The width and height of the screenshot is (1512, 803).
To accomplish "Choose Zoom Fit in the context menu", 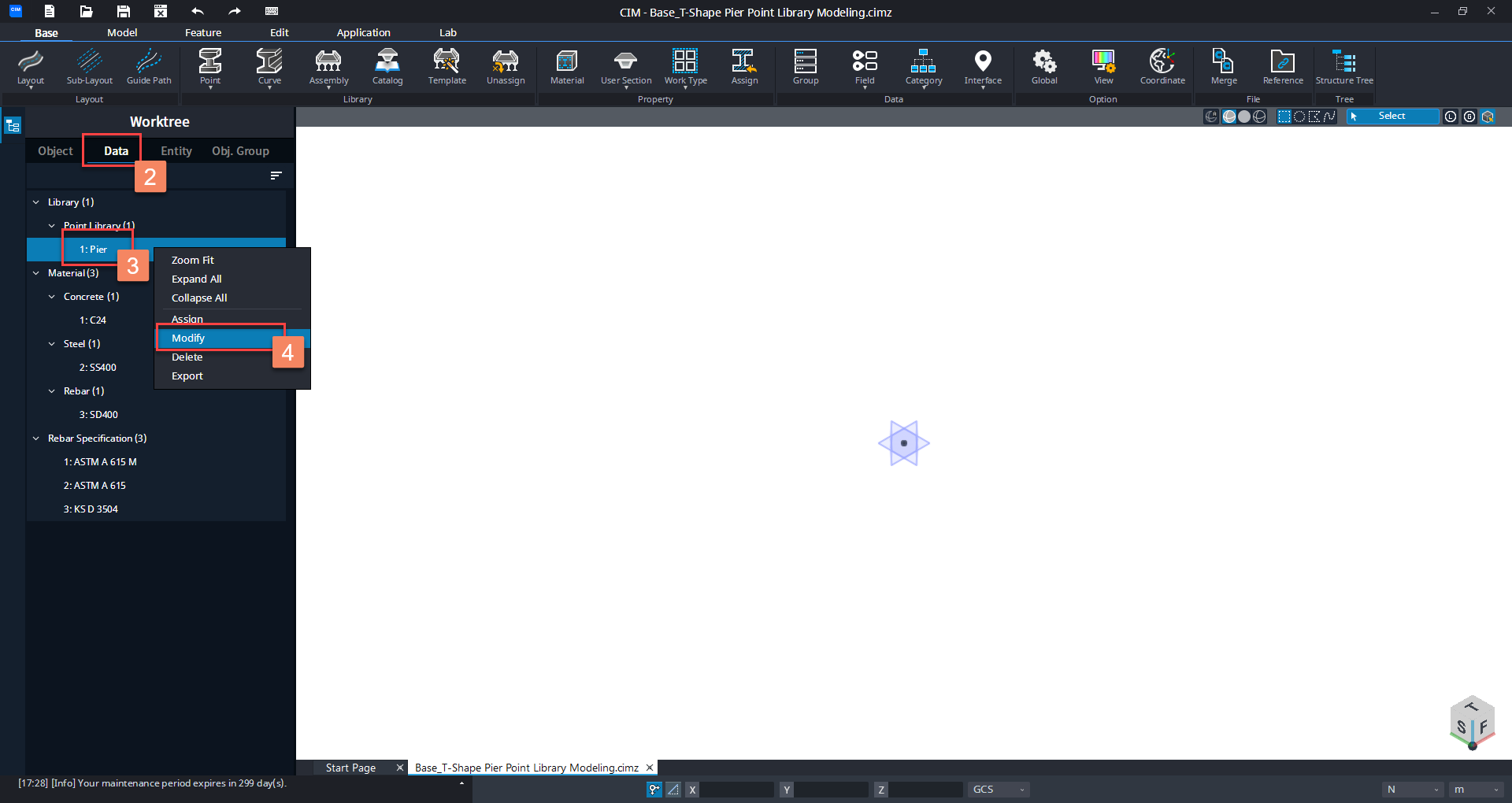I will click(232, 261).
